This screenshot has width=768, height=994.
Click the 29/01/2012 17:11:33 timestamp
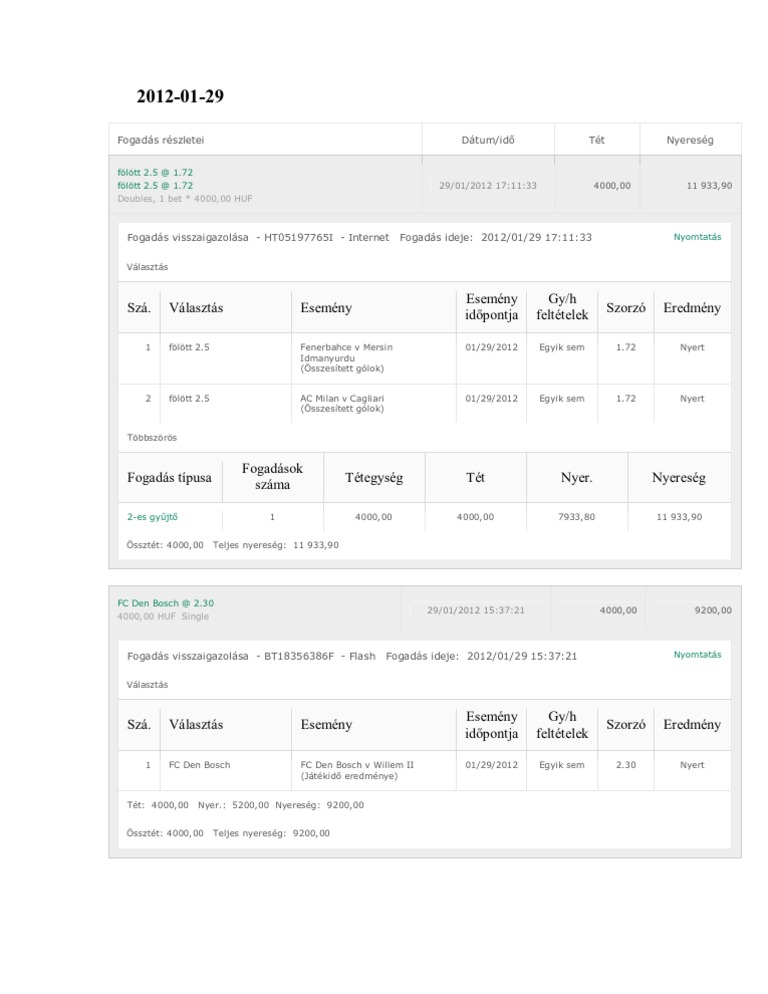click(x=488, y=185)
